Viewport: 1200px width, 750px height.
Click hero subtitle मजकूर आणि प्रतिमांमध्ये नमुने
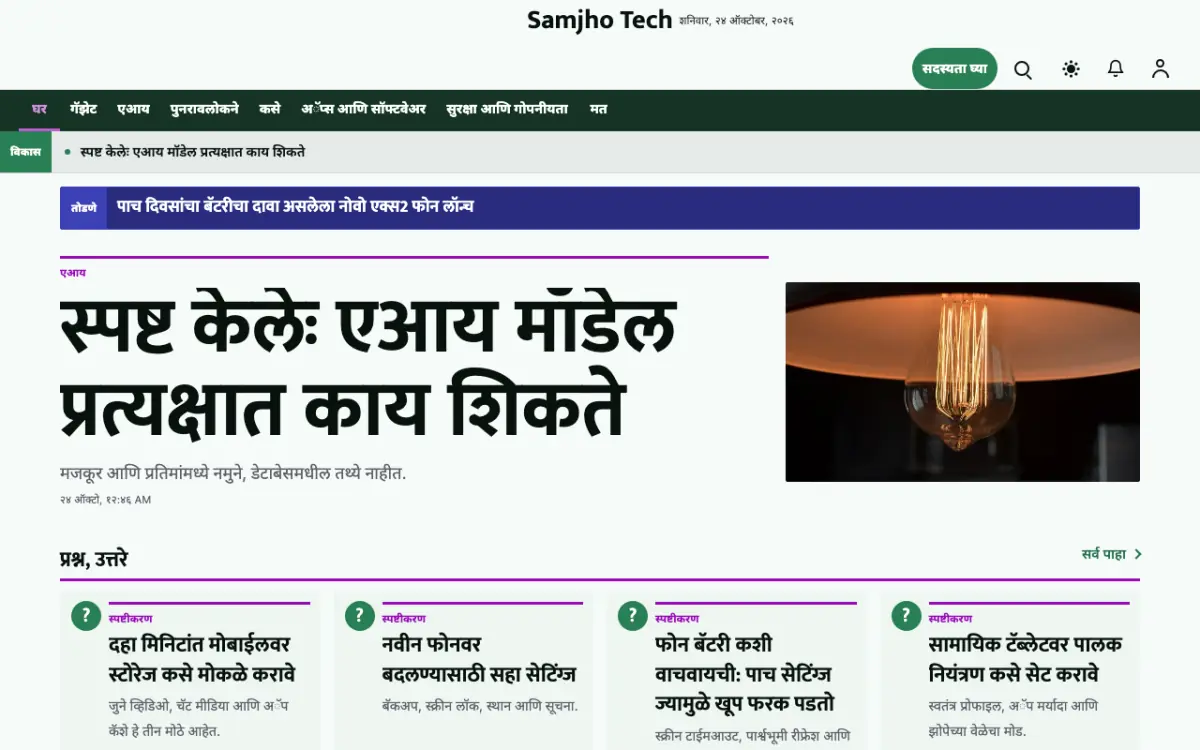point(233,473)
